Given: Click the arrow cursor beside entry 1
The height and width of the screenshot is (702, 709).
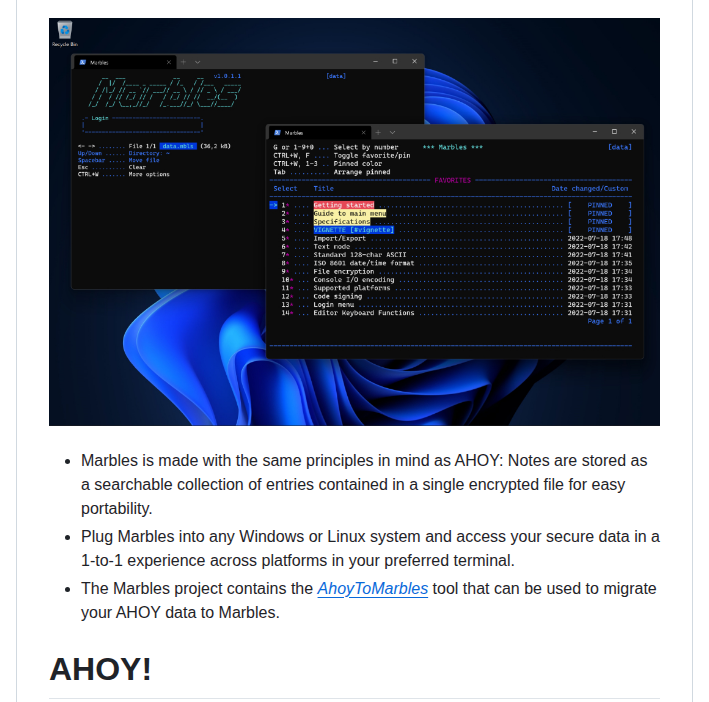Looking at the screenshot, I should click(273, 205).
